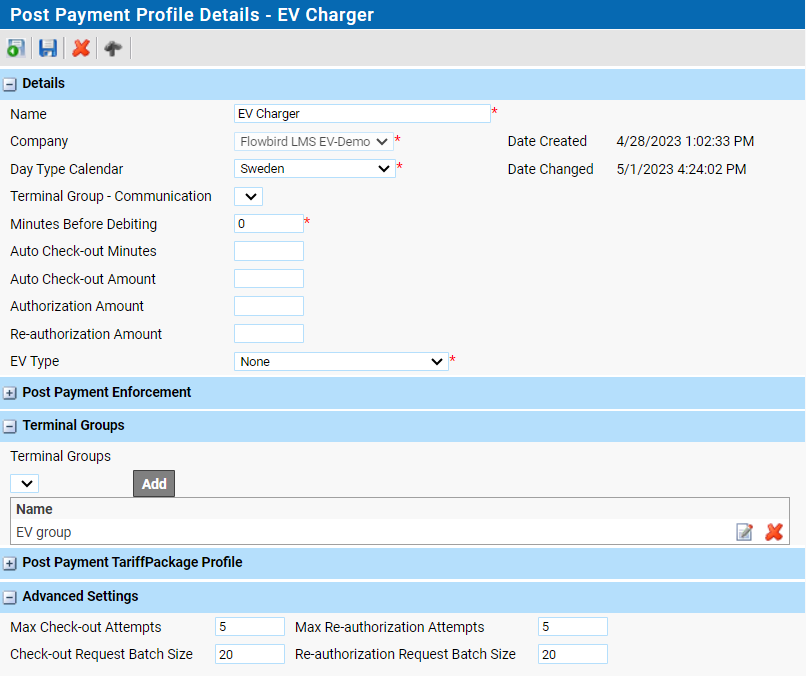Screen dimensions: 806x676
Task: Click the Date Changed value 5/1/2023
Action: tap(681, 169)
